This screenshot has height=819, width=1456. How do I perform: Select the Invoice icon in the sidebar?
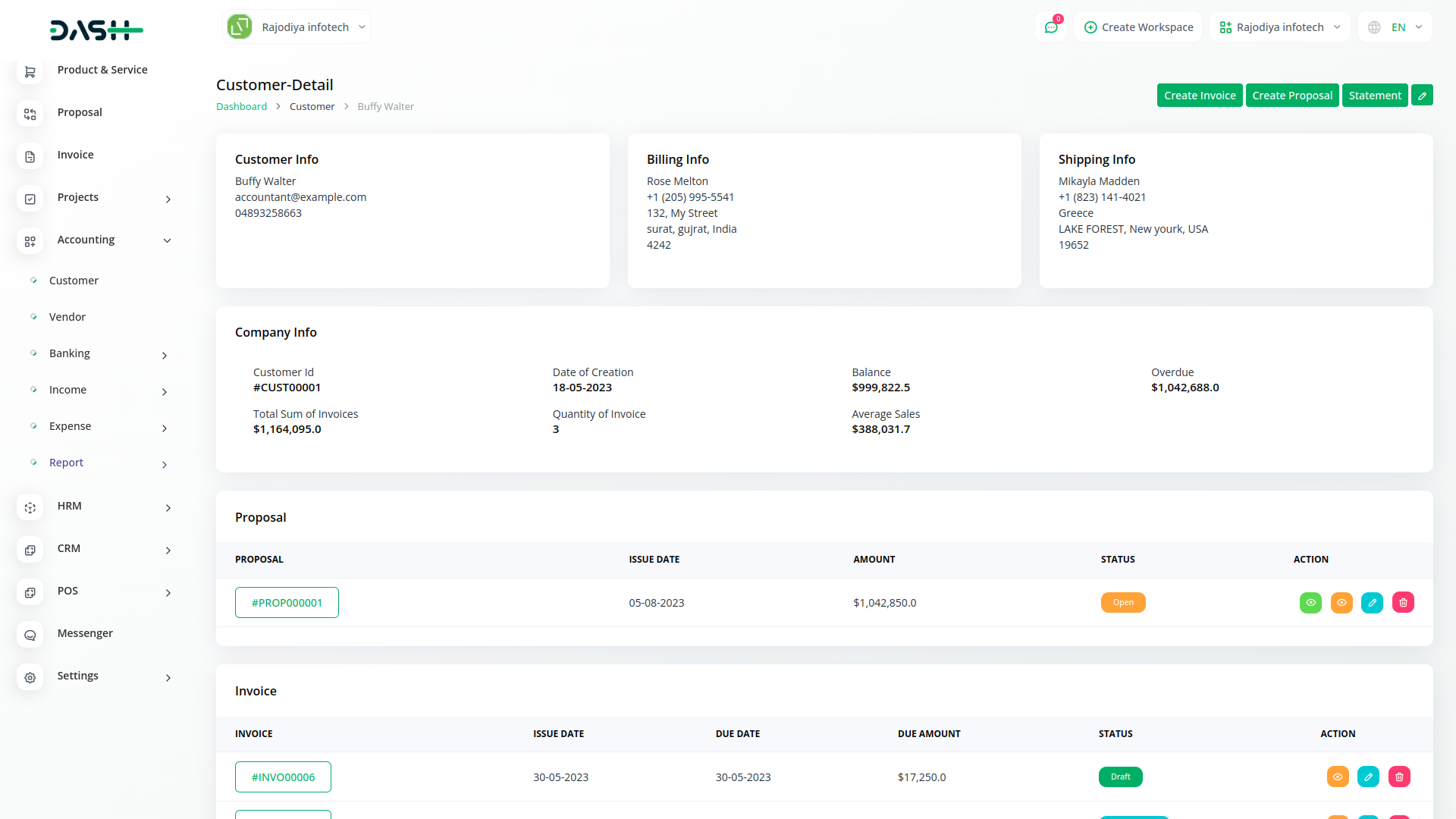(30, 156)
